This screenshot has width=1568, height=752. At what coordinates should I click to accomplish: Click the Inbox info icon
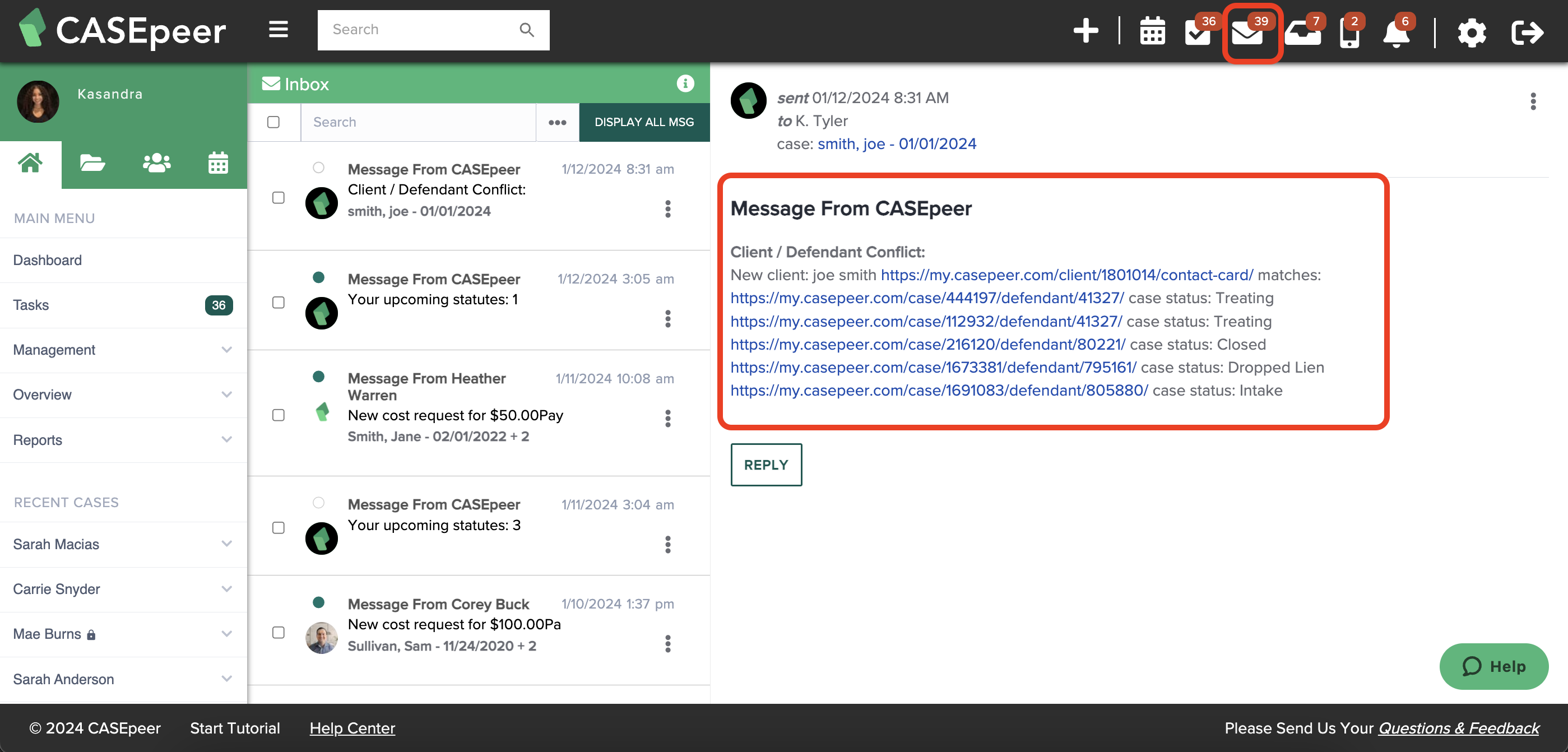(x=685, y=83)
